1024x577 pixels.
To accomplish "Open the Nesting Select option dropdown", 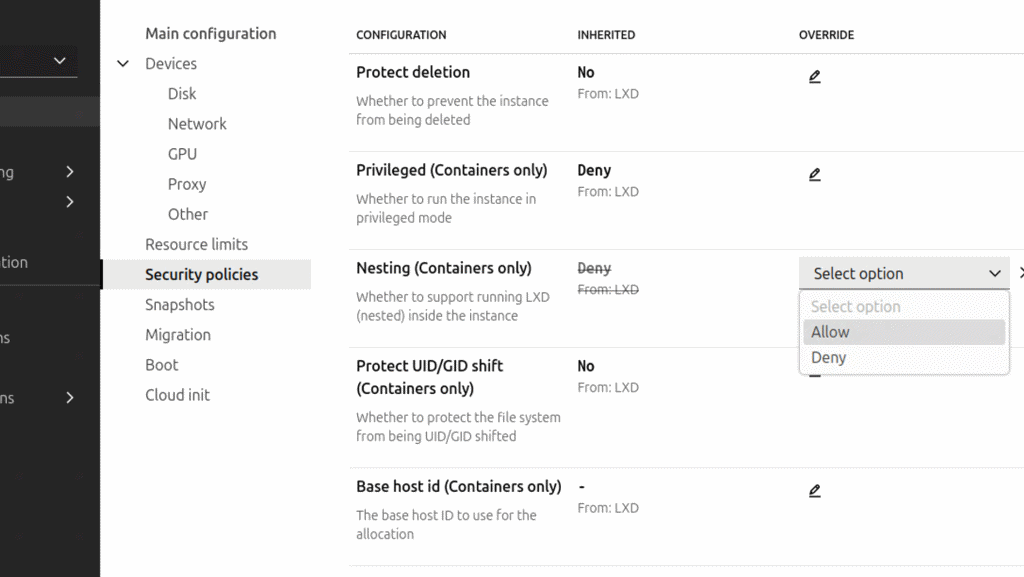I will pos(904,273).
